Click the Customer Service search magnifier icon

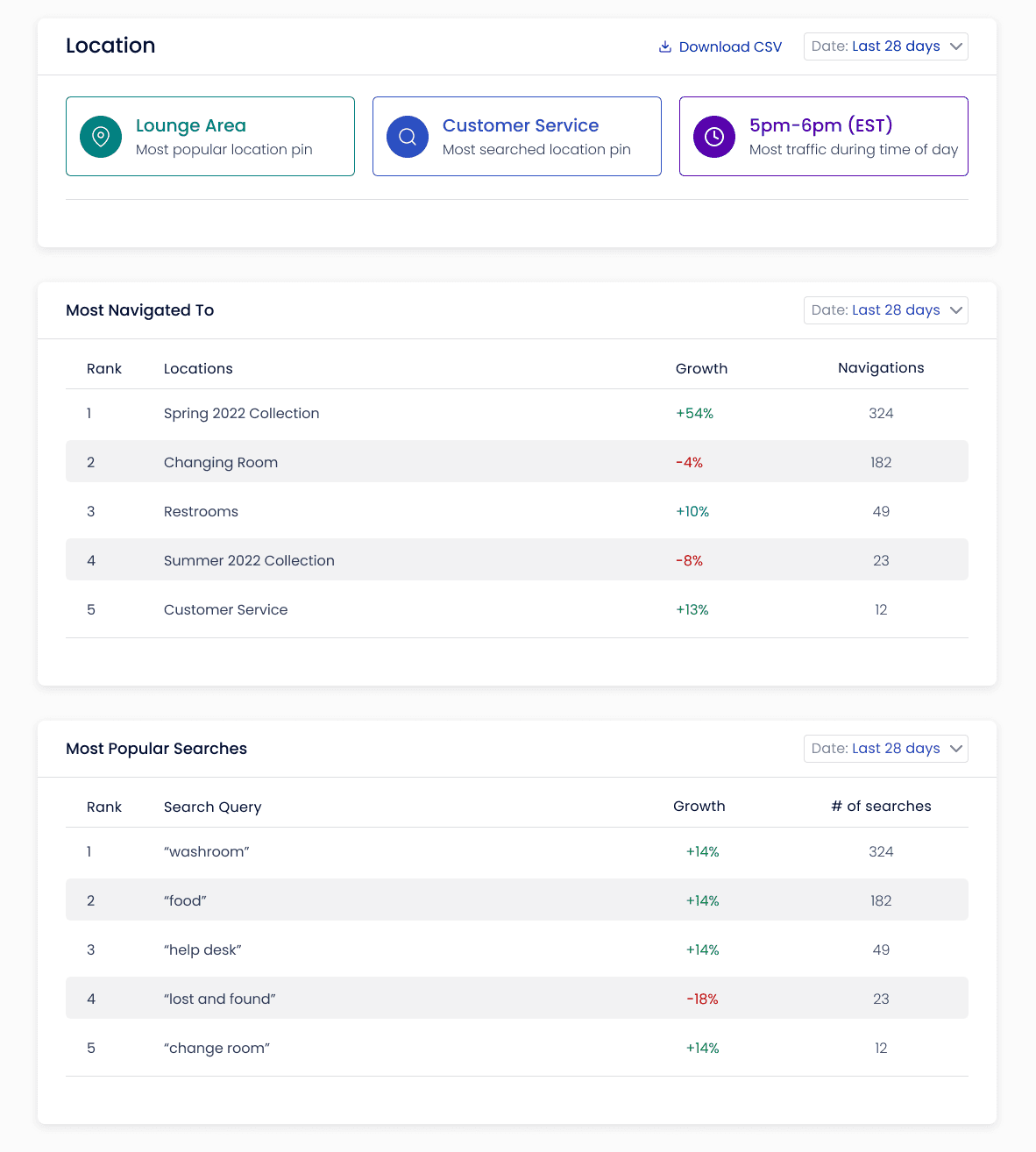click(x=408, y=137)
